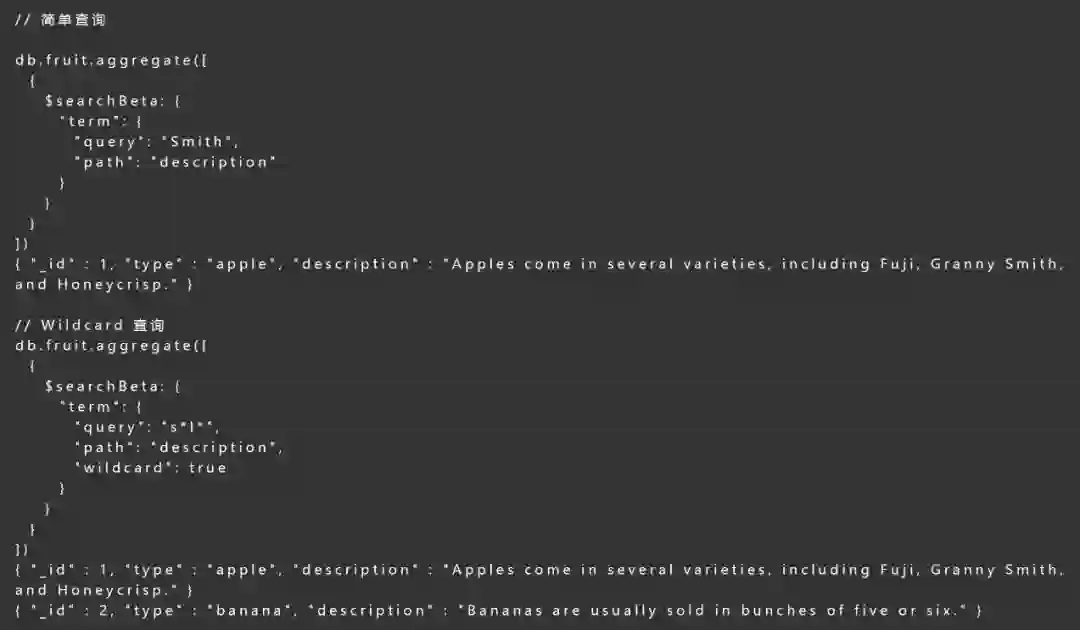Click "path" key in the wildcard query

tap(103, 447)
